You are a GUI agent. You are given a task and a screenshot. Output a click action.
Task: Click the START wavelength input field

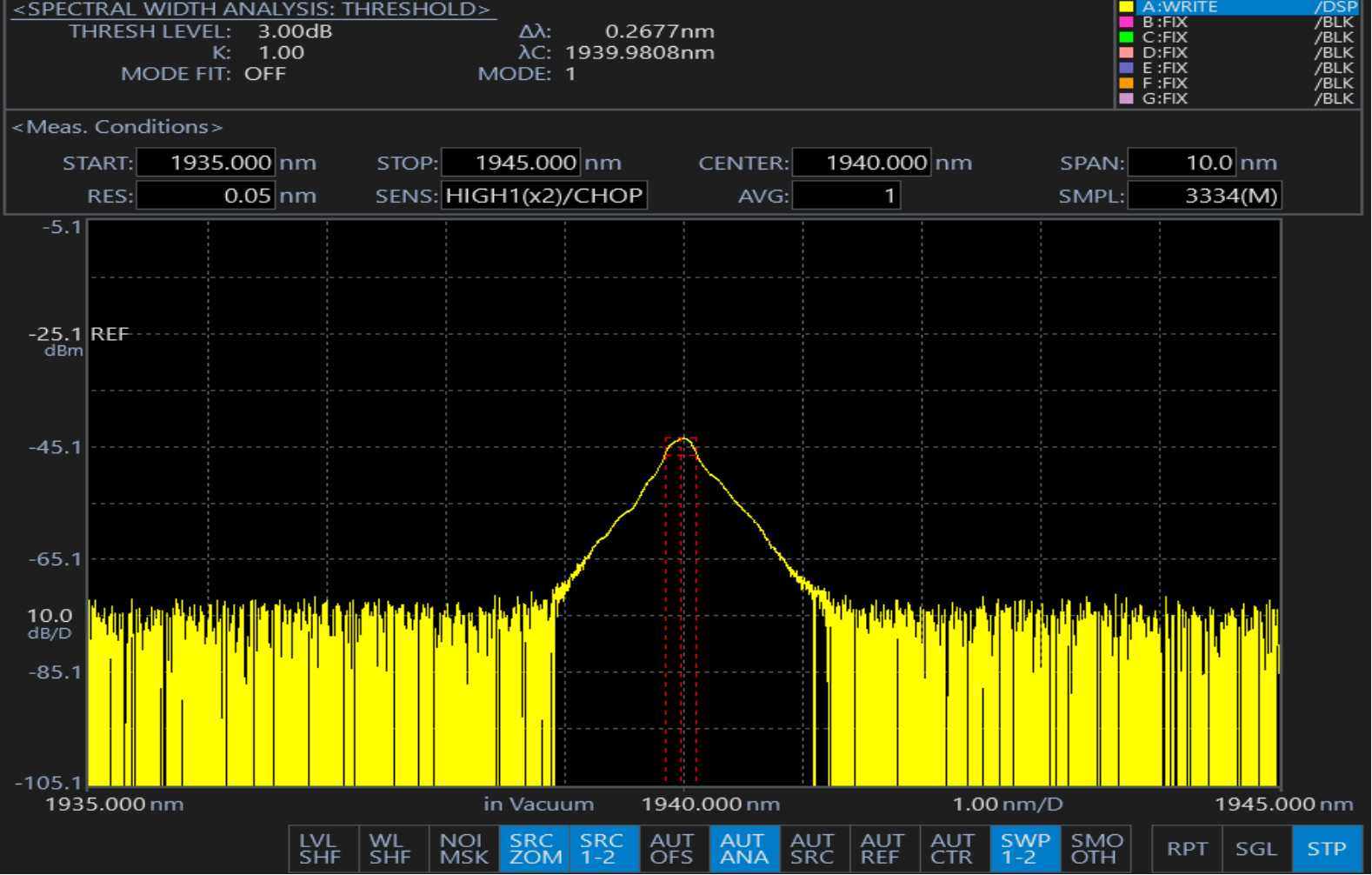tap(206, 163)
